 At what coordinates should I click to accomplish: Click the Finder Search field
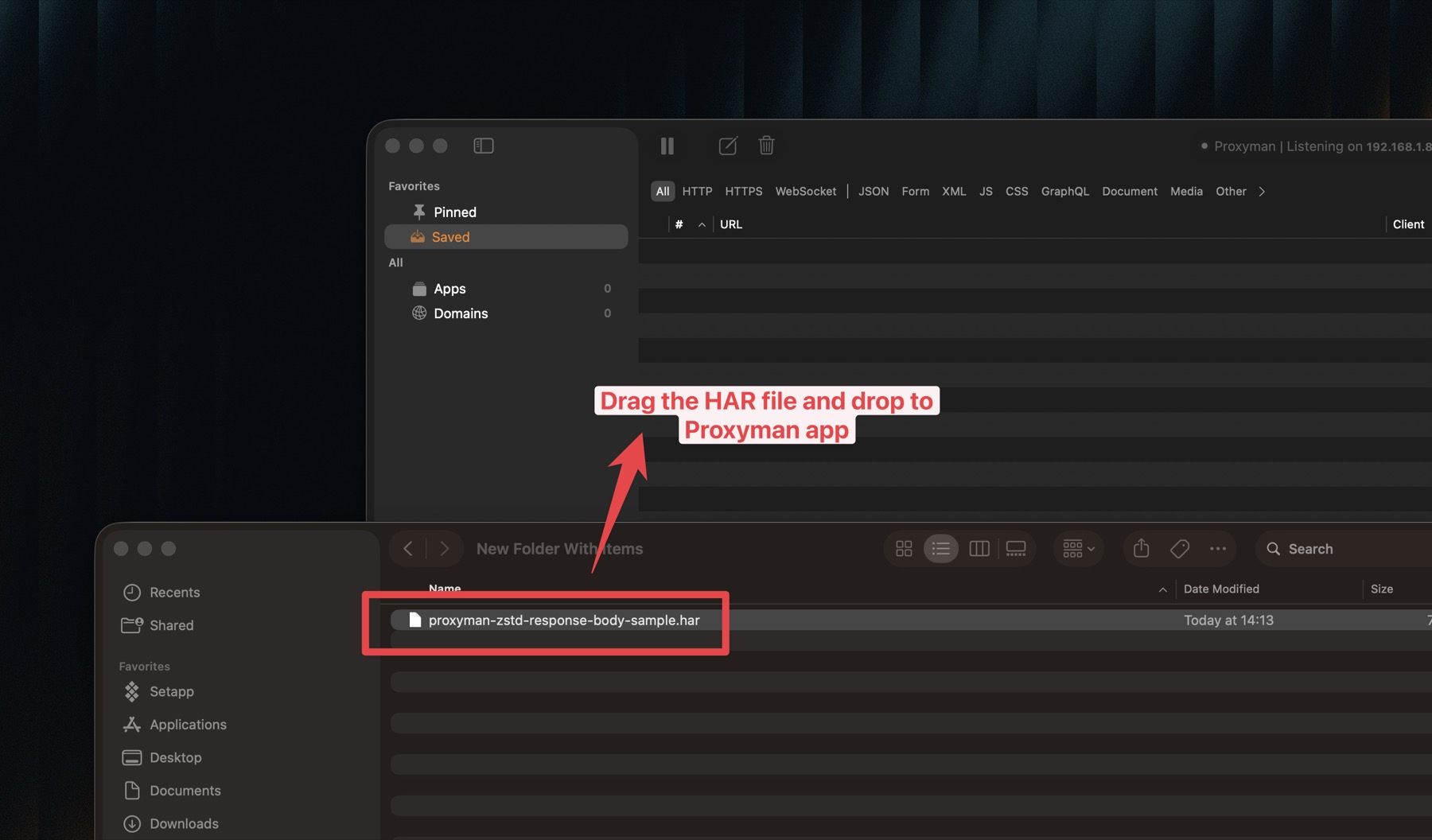coord(1344,549)
